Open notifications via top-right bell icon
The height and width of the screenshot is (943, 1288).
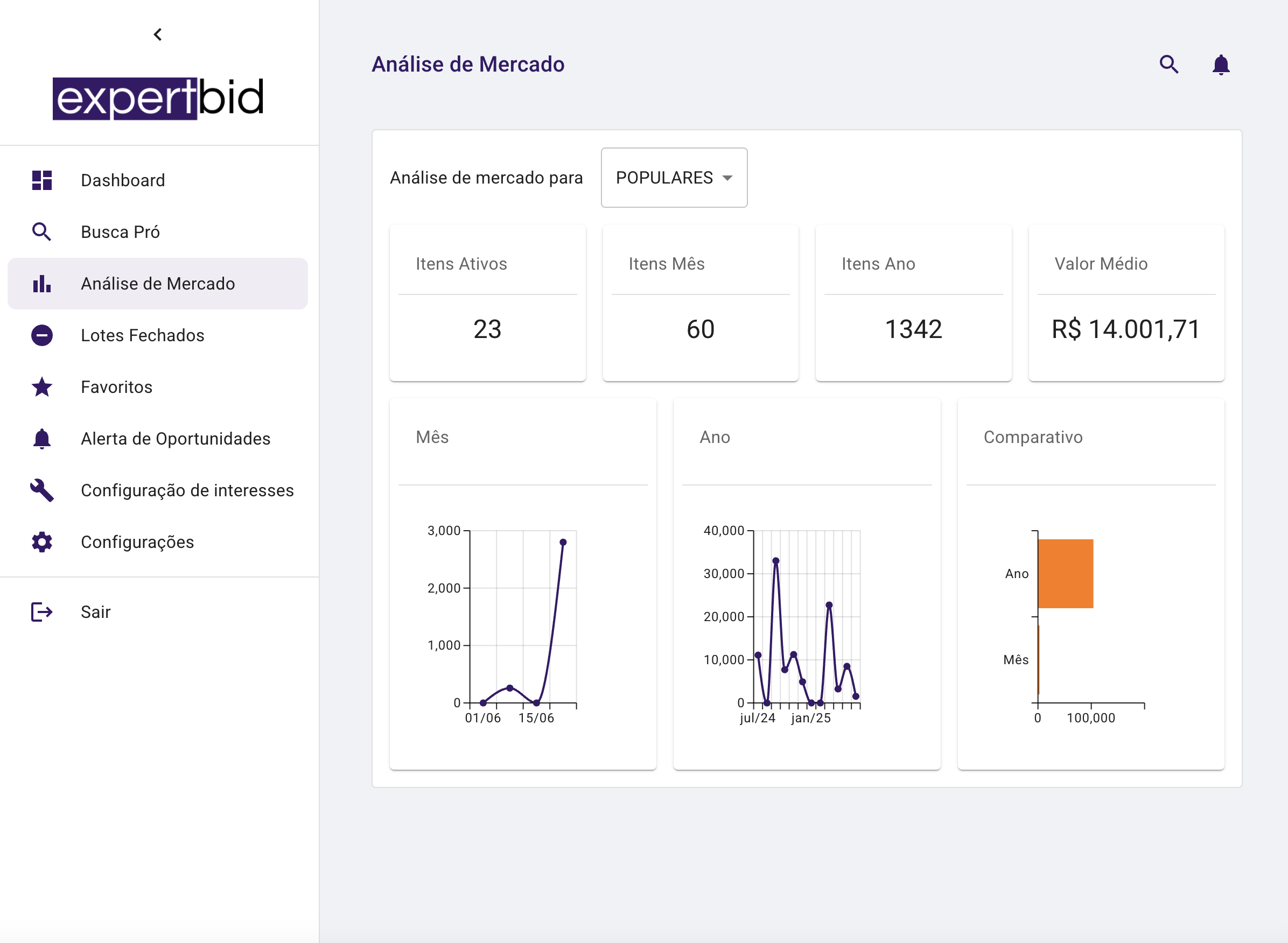click(x=1221, y=65)
